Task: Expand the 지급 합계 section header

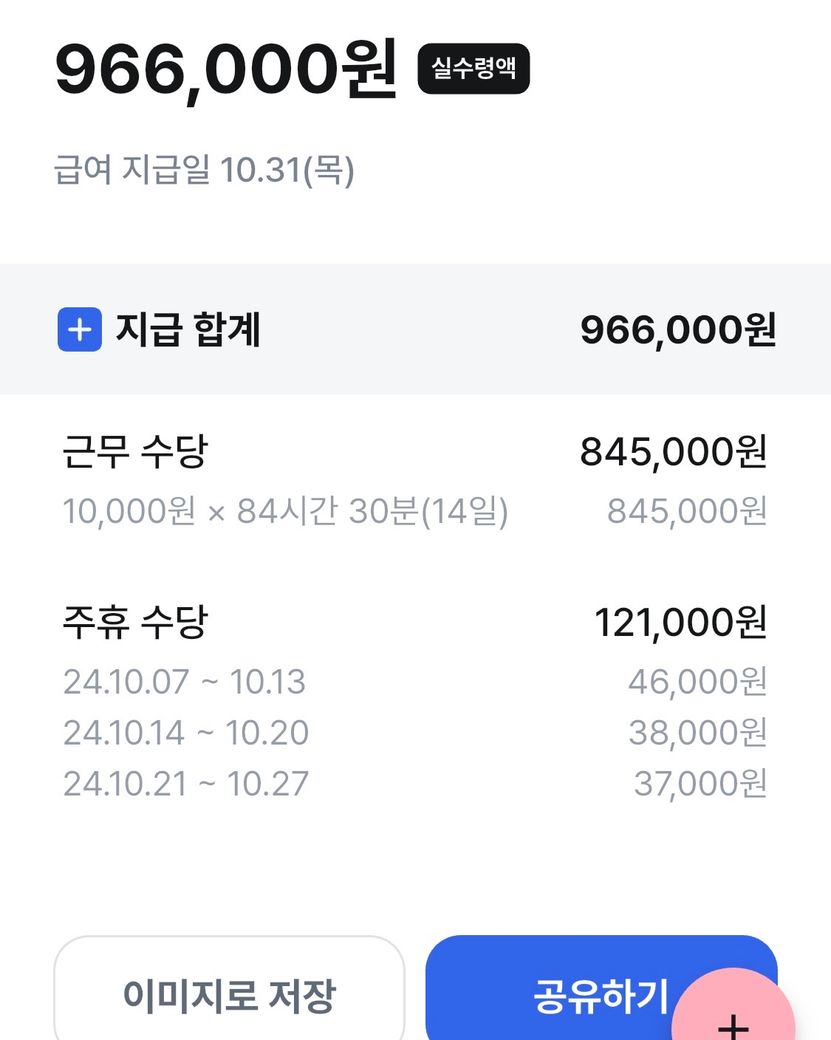Action: [x=188, y=330]
